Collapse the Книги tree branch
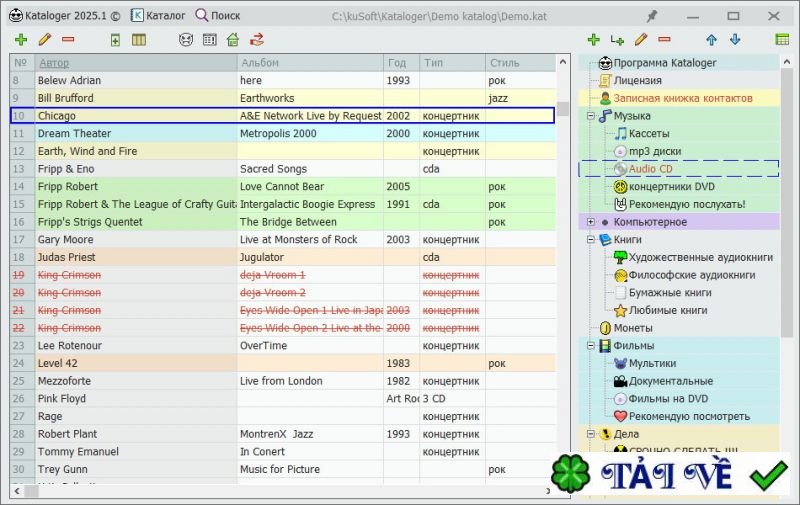This screenshot has height=505, width=800. (x=591, y=240)
